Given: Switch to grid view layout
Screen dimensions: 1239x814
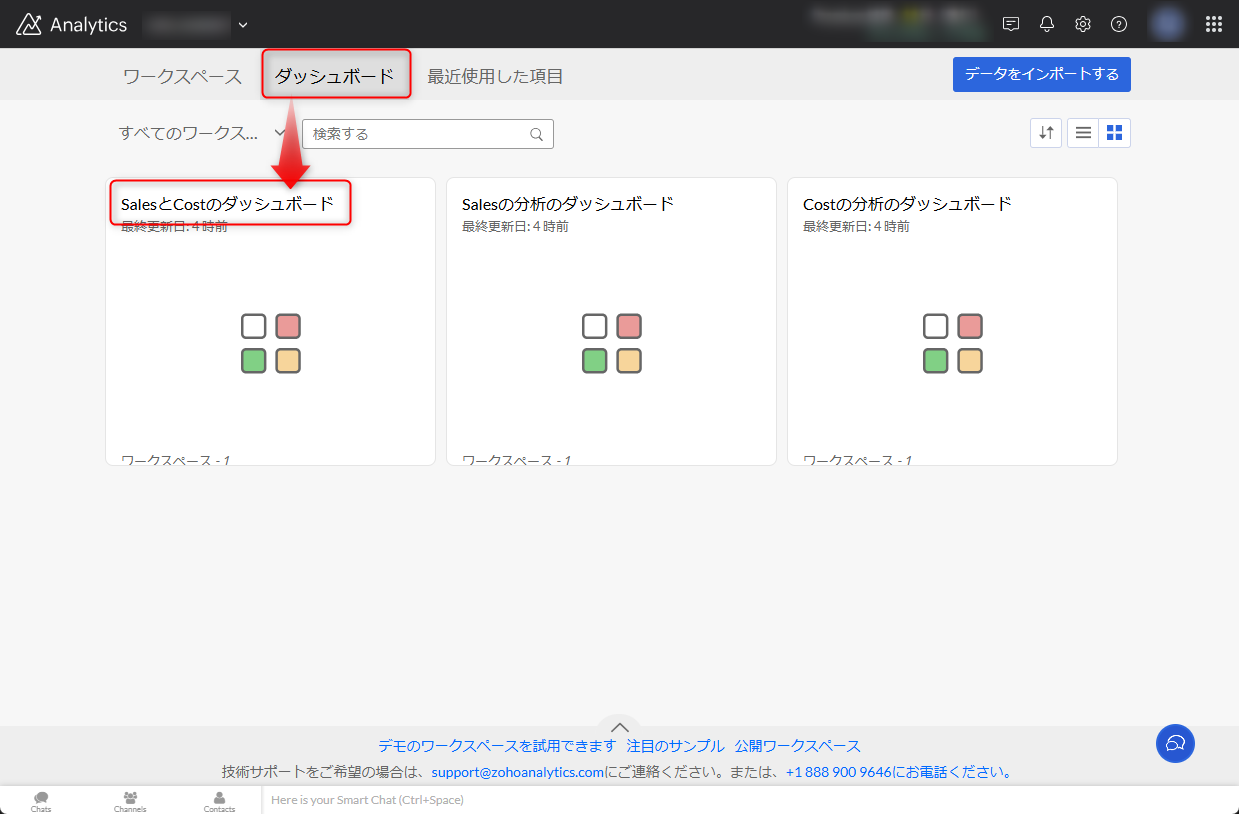Looking at the screenshot, I should (x=1114, y=133).
